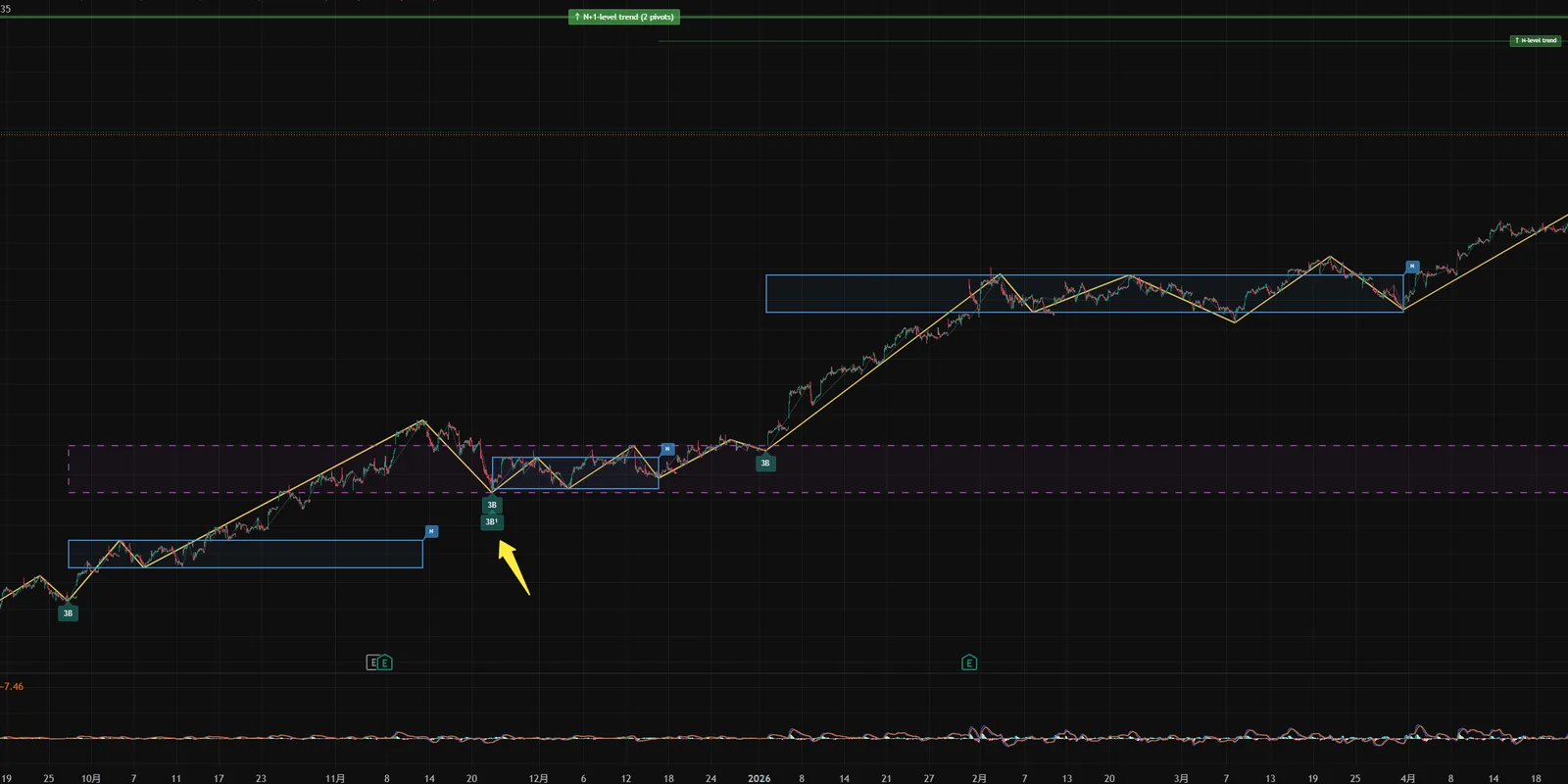Click the 11月 date label
Screen dimensions: 1568x784
(335, 778)
